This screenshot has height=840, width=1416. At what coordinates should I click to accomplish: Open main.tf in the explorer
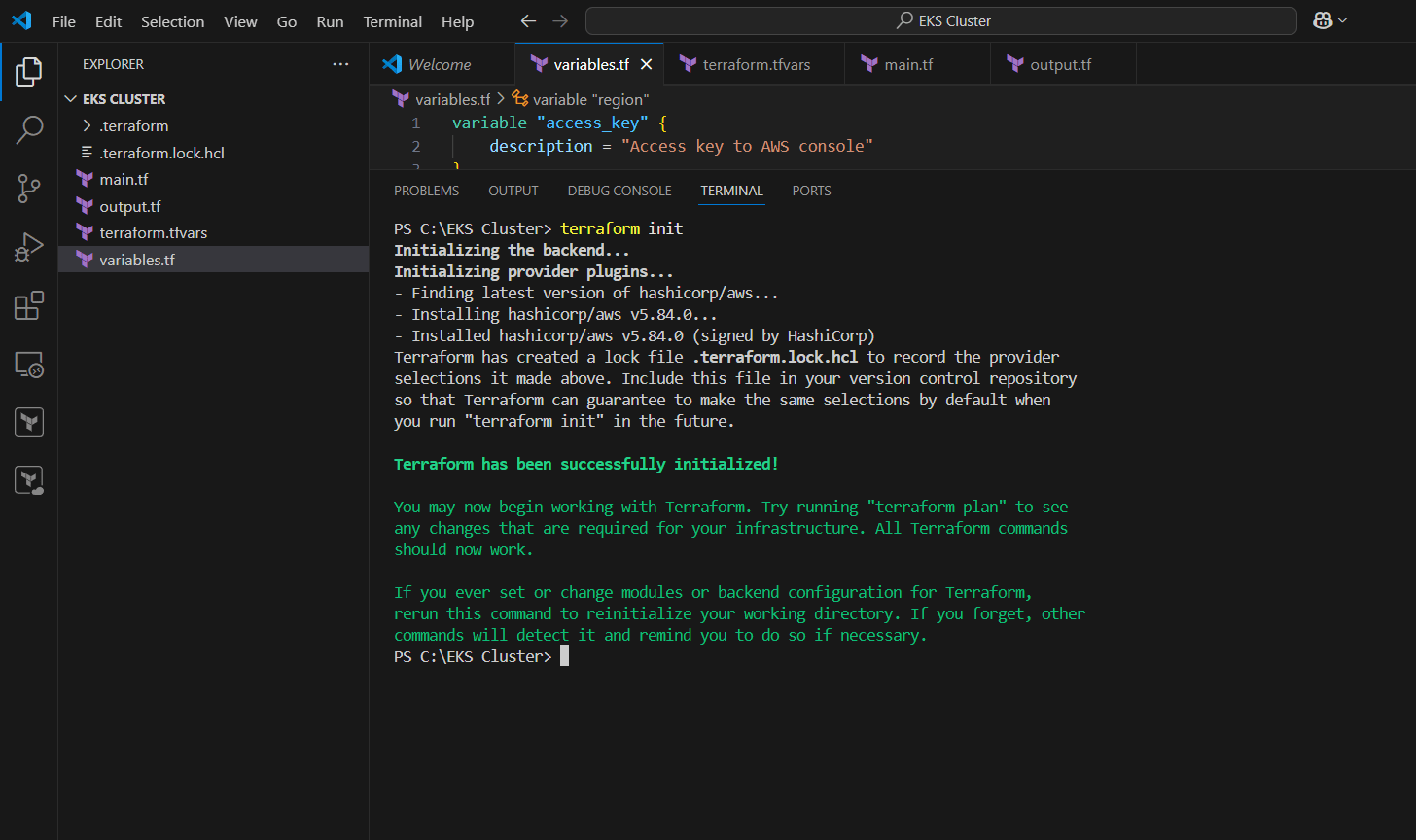point(213,180)
